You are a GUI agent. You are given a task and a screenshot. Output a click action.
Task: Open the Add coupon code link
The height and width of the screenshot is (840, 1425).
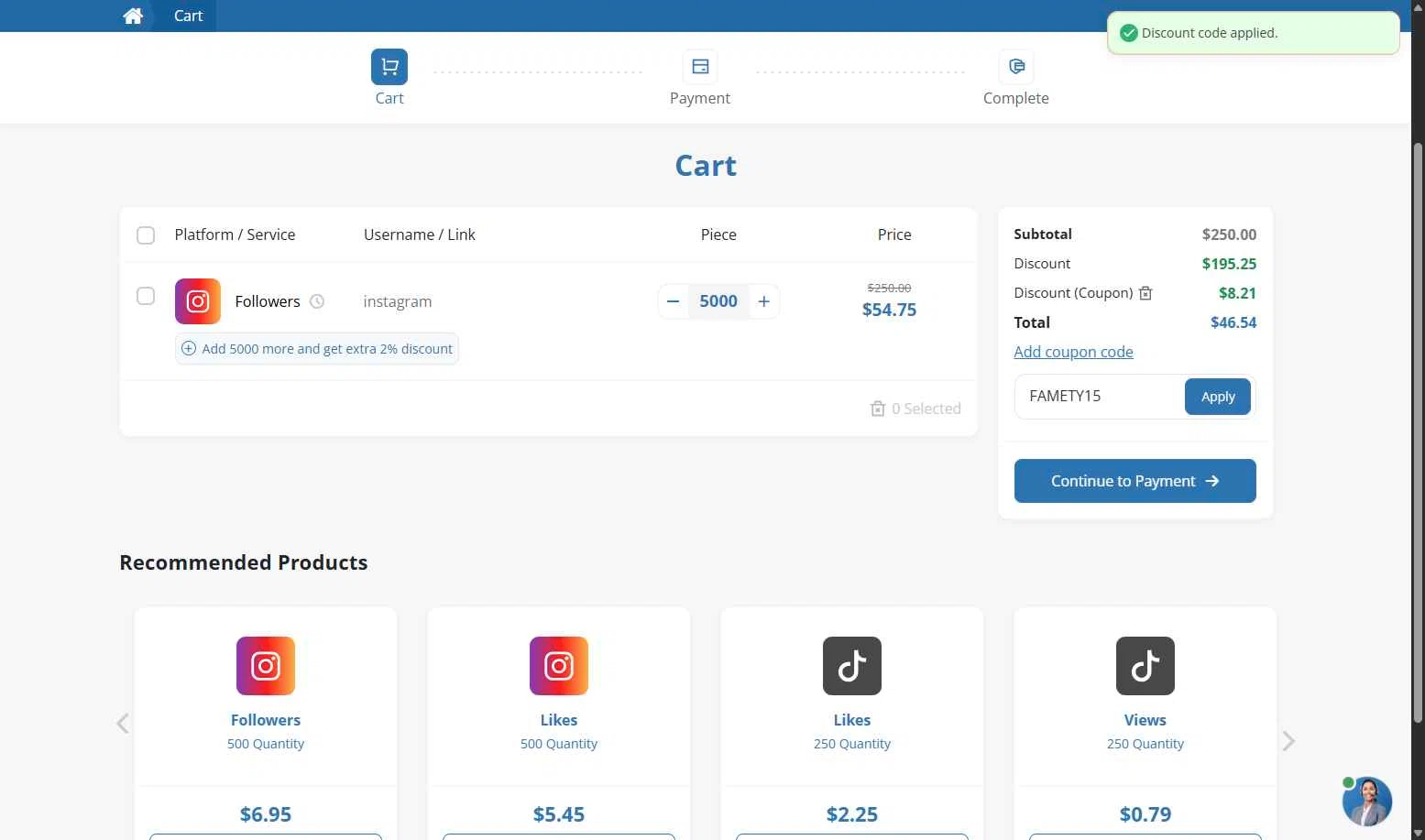tap(1073, 352)
